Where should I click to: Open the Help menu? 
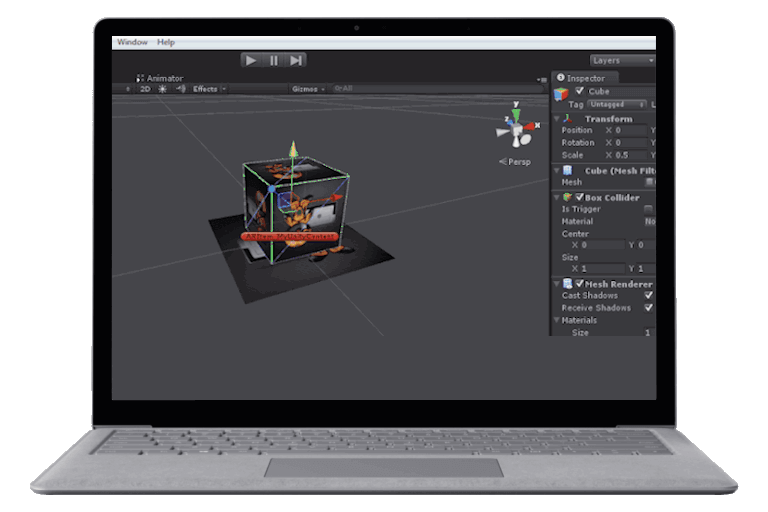[166, 42]
